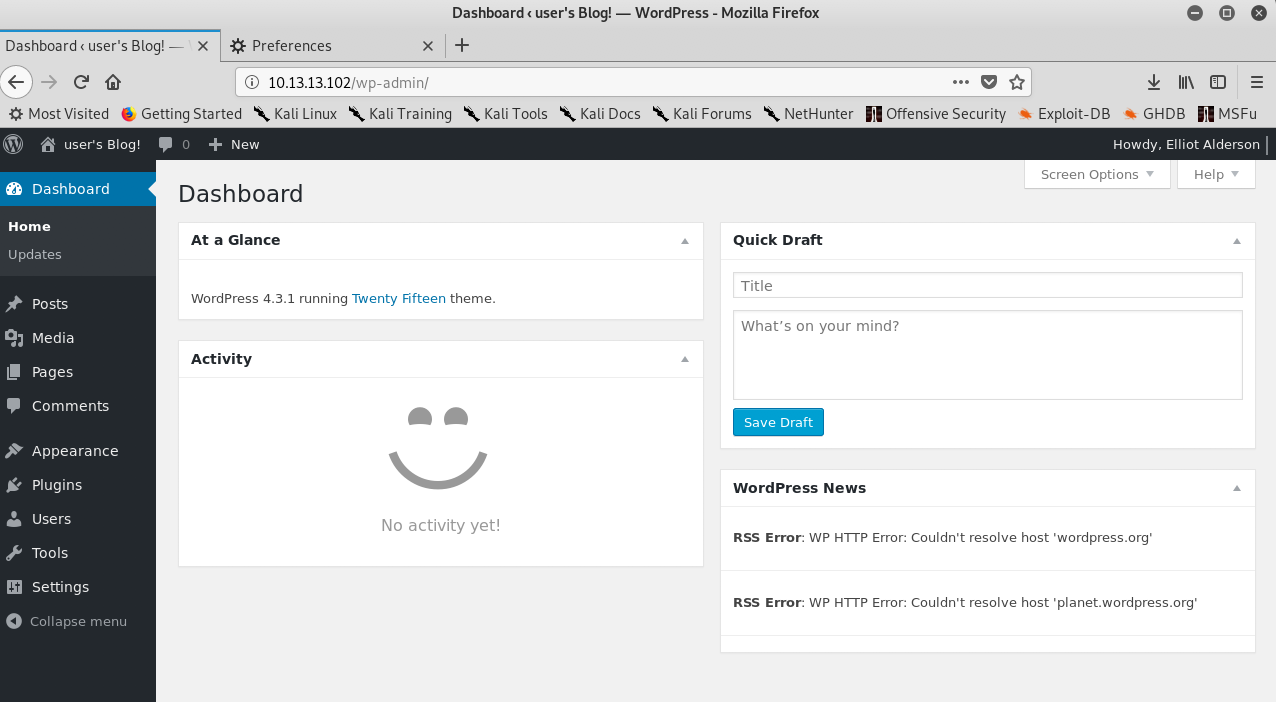Open the Offensive Security bookmark
Image resolution: width=1276 pixels, height=702 pixels.
point(936,114)
